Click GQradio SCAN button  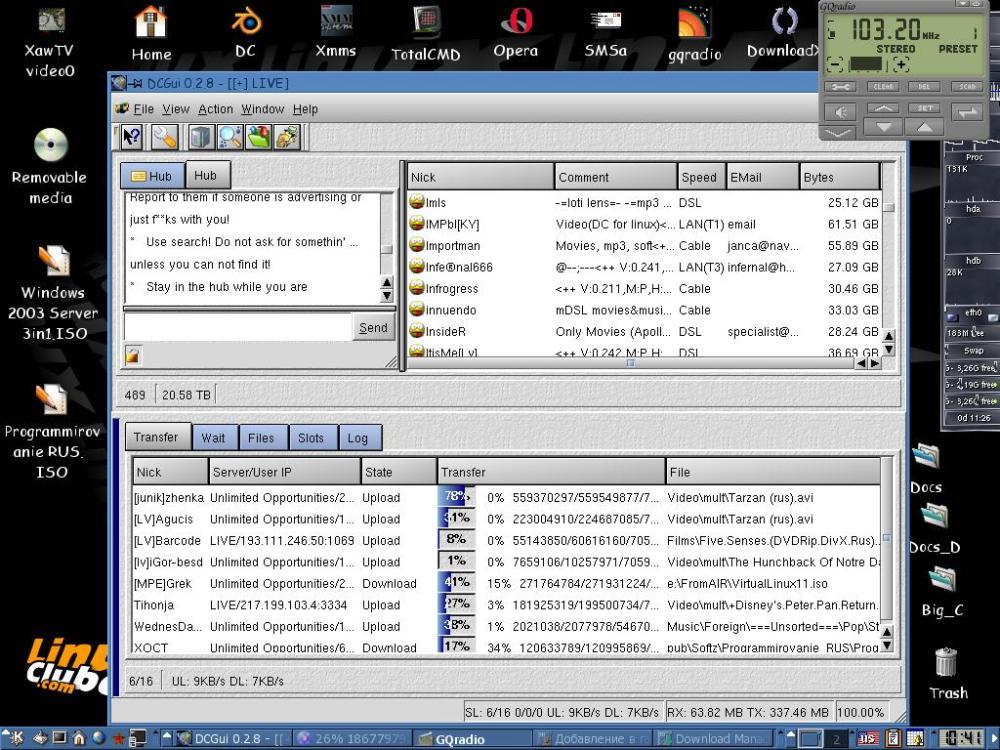967,86
